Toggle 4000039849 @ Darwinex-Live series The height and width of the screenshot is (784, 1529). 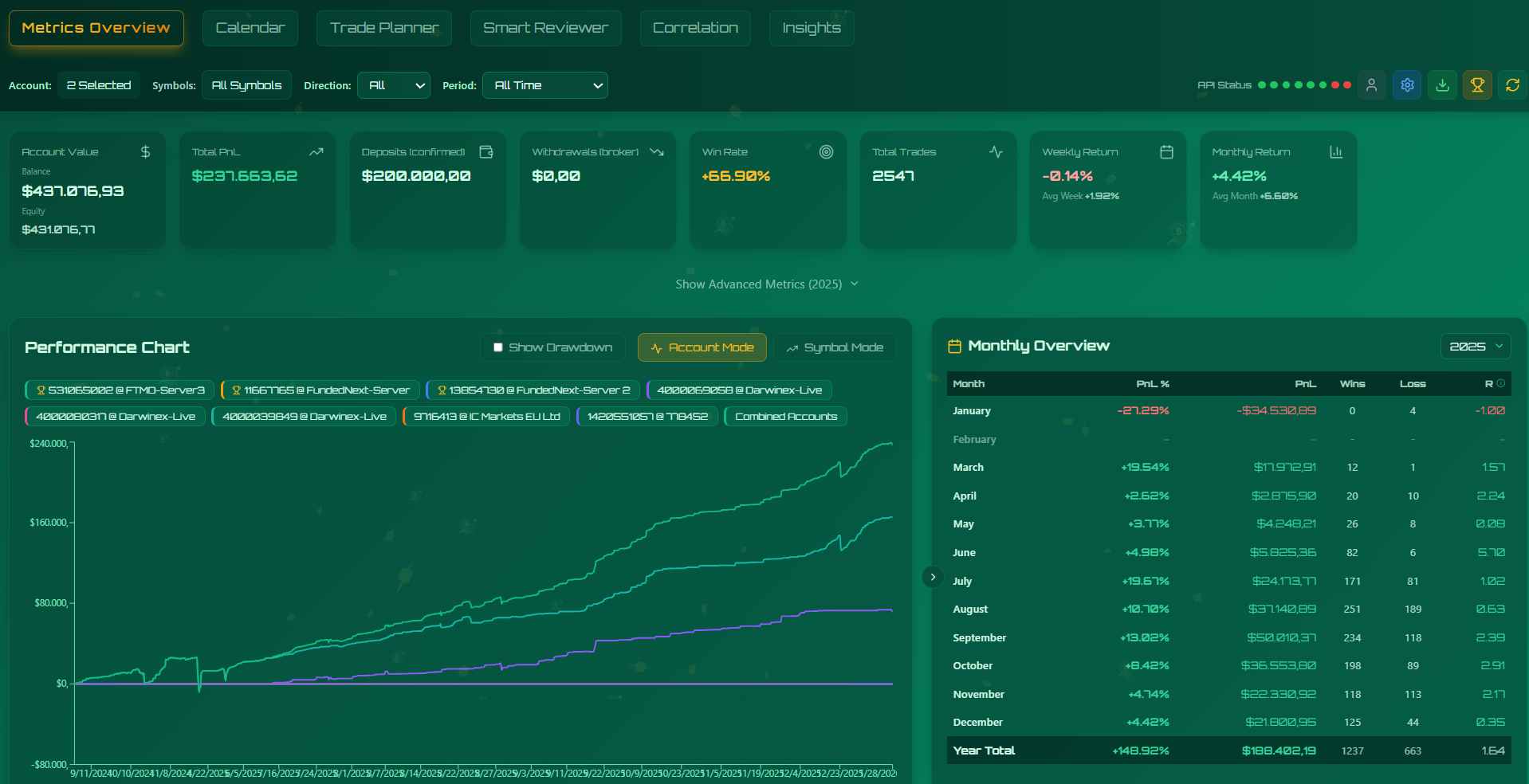click(304, 417)
